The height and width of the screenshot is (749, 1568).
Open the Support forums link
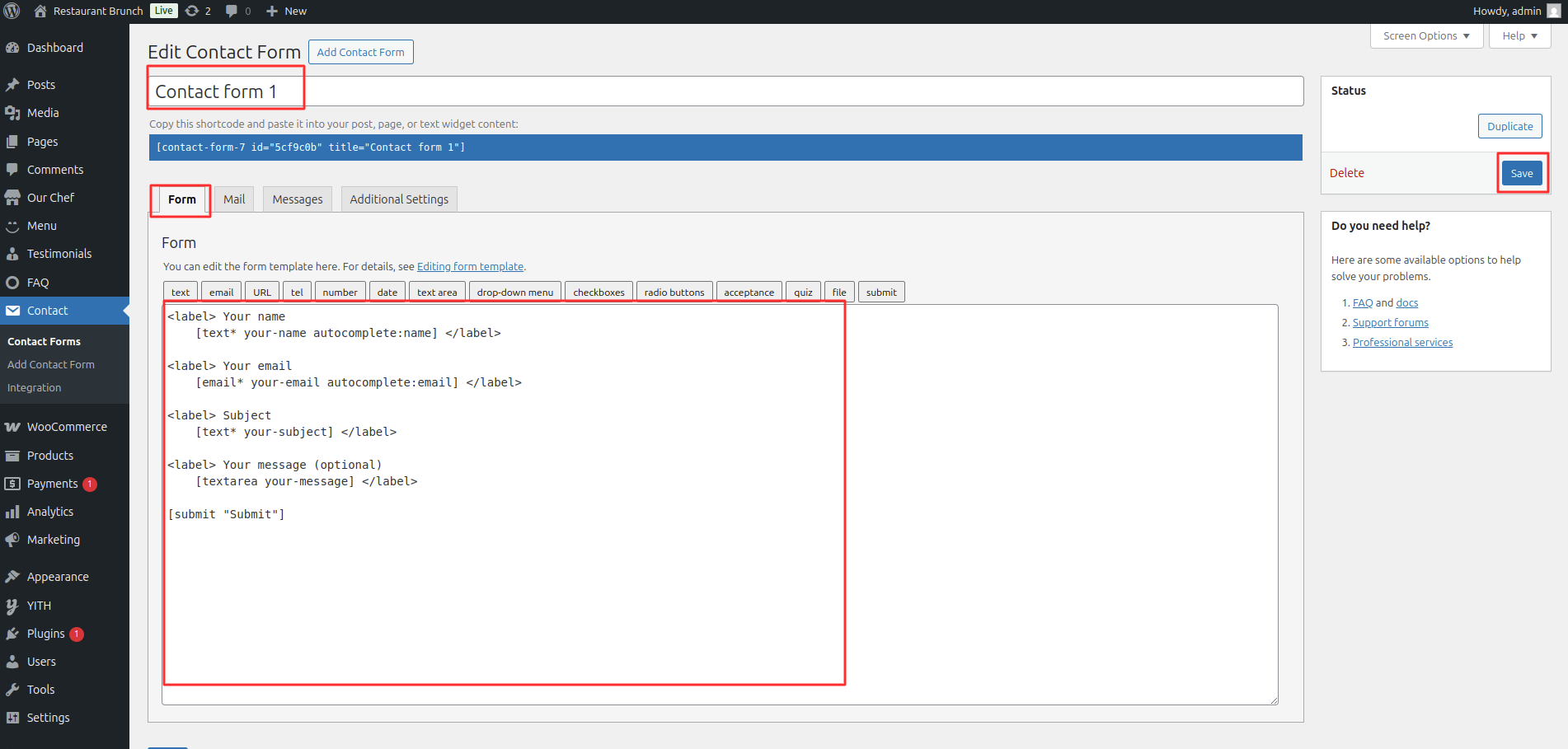point(1390,322)
